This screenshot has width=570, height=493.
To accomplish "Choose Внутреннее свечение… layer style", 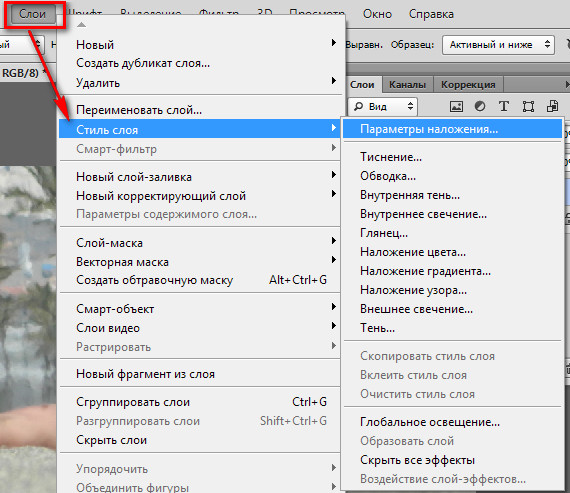I will click(x=453, y=214).
